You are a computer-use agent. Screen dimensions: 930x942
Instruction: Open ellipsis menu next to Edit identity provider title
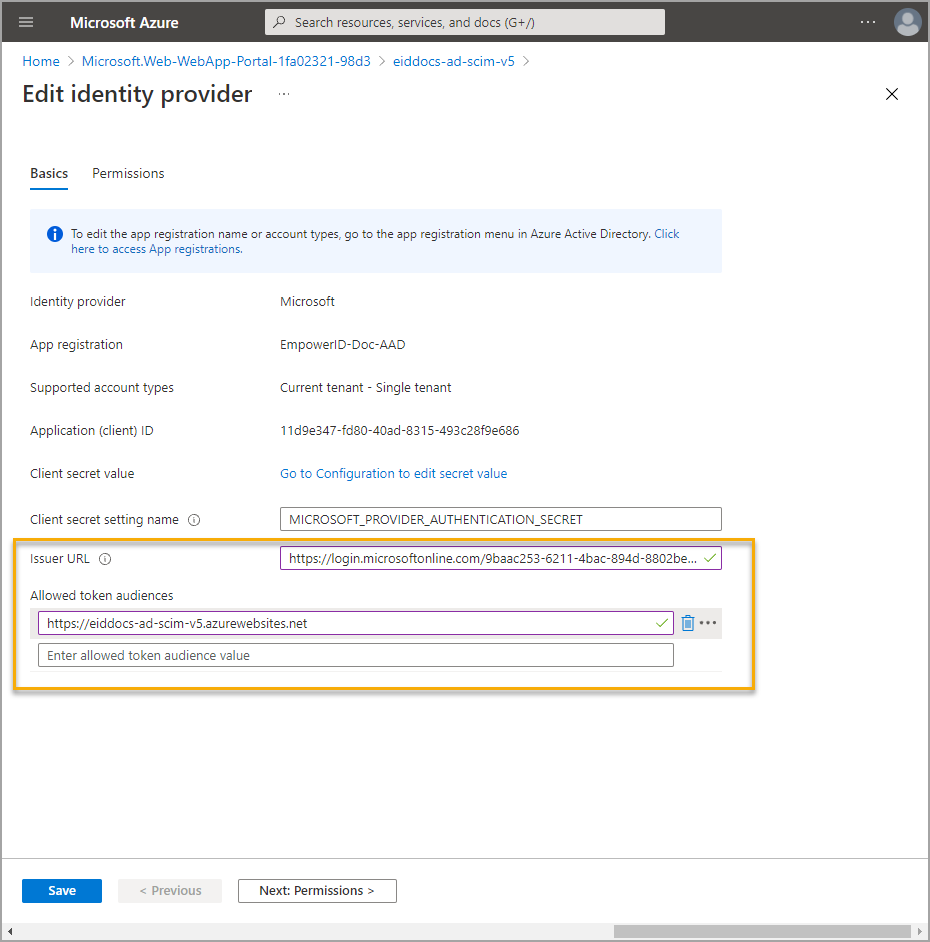(x=284, y=94)
